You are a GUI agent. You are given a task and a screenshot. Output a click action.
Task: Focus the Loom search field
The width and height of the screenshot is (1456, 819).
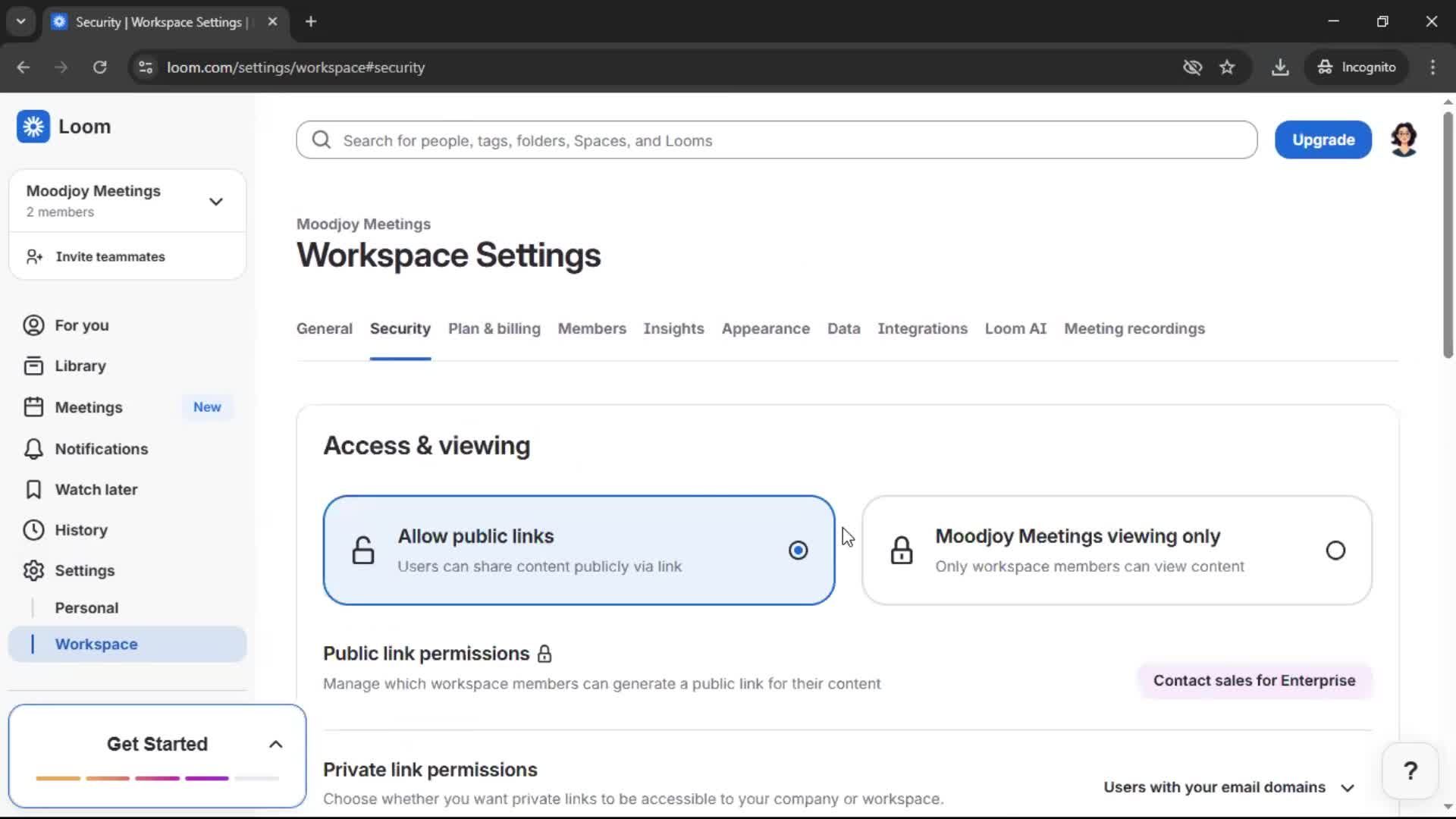tap(777, 140)
